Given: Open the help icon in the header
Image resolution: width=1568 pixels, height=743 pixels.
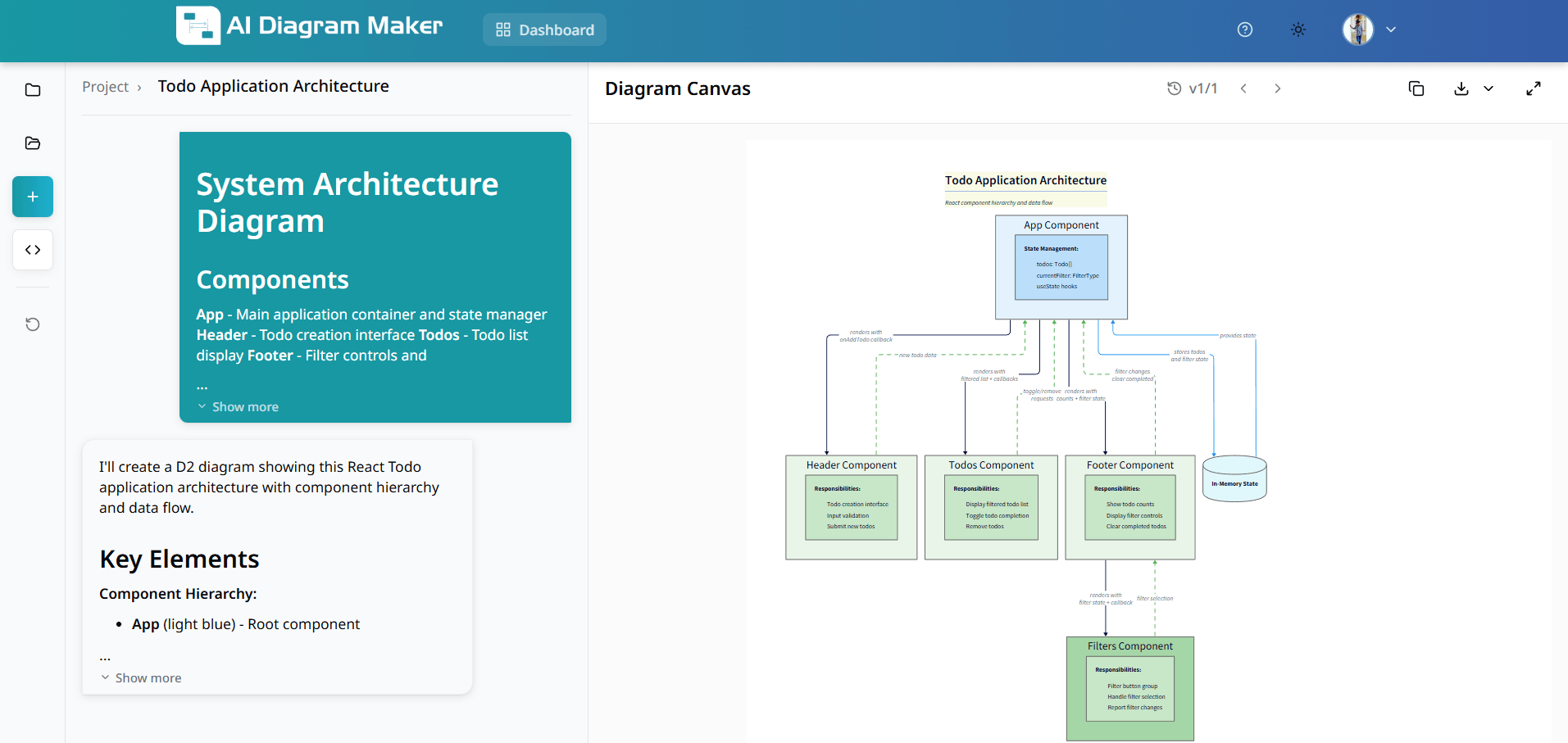Looking at the screenshot, I should click(1245, 29).
